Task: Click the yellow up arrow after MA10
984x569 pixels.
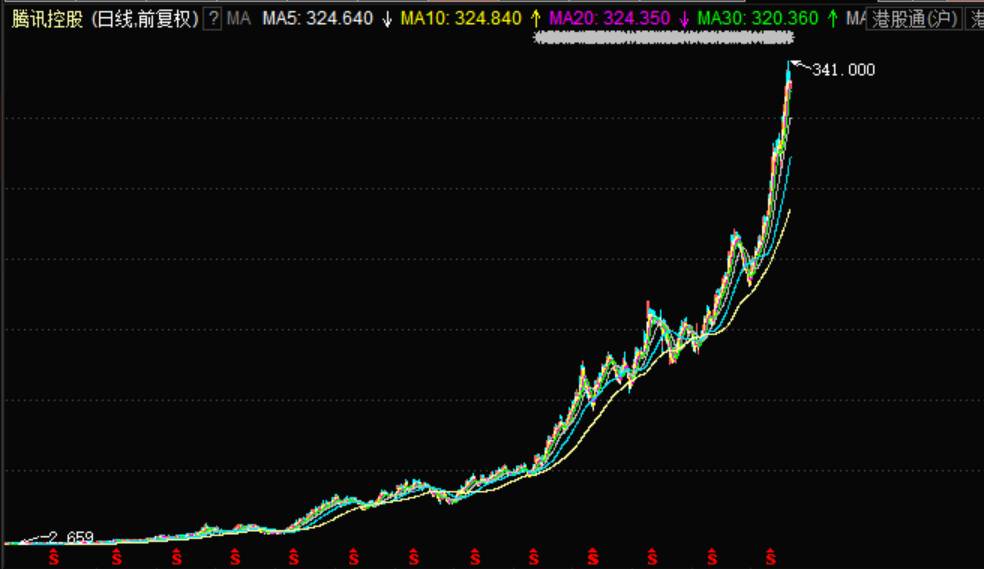Action: pos(535,18)
